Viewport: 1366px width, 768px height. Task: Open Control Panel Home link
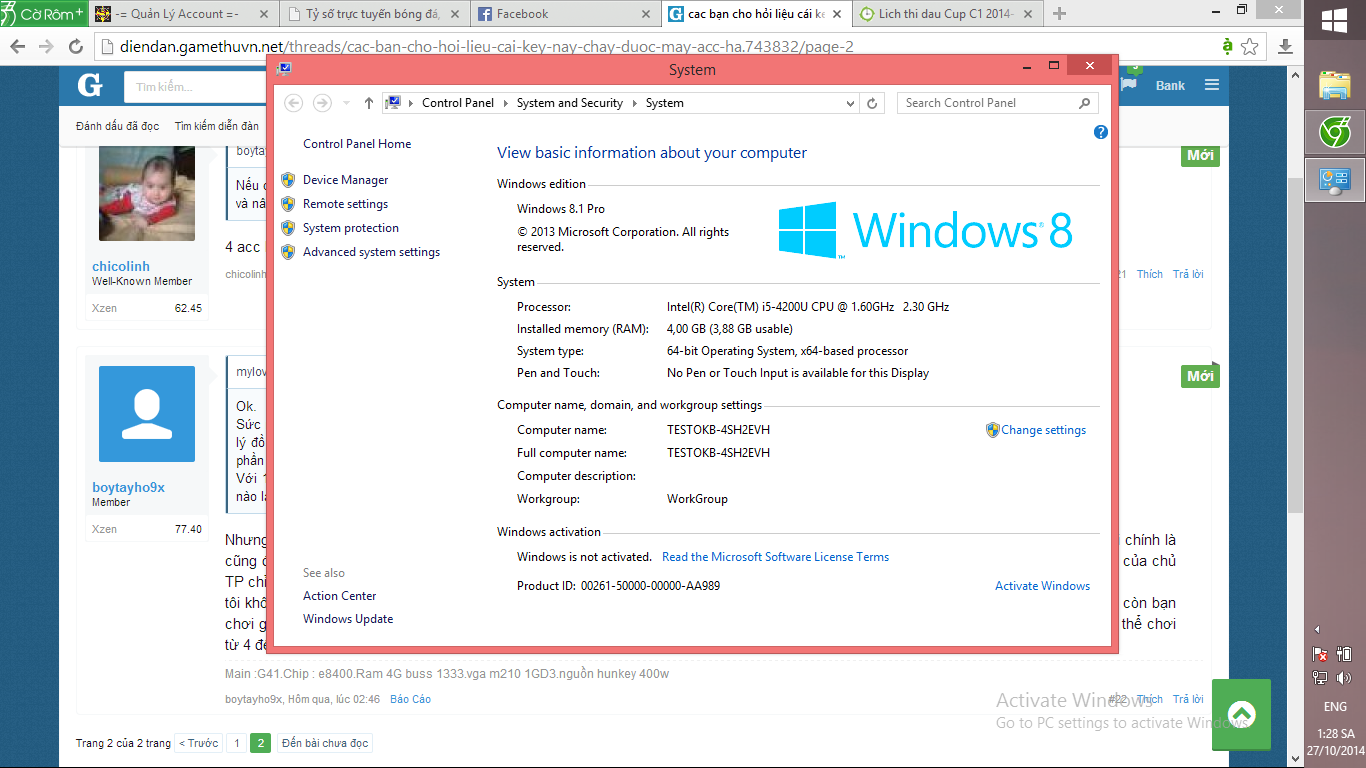[x=357, y=144]
